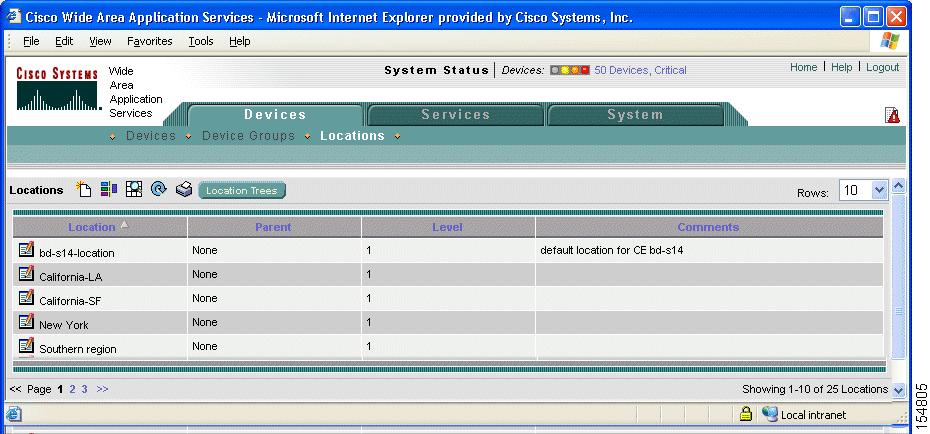
Task: Click the blue Refresh table icon
Action: [159, 189]
